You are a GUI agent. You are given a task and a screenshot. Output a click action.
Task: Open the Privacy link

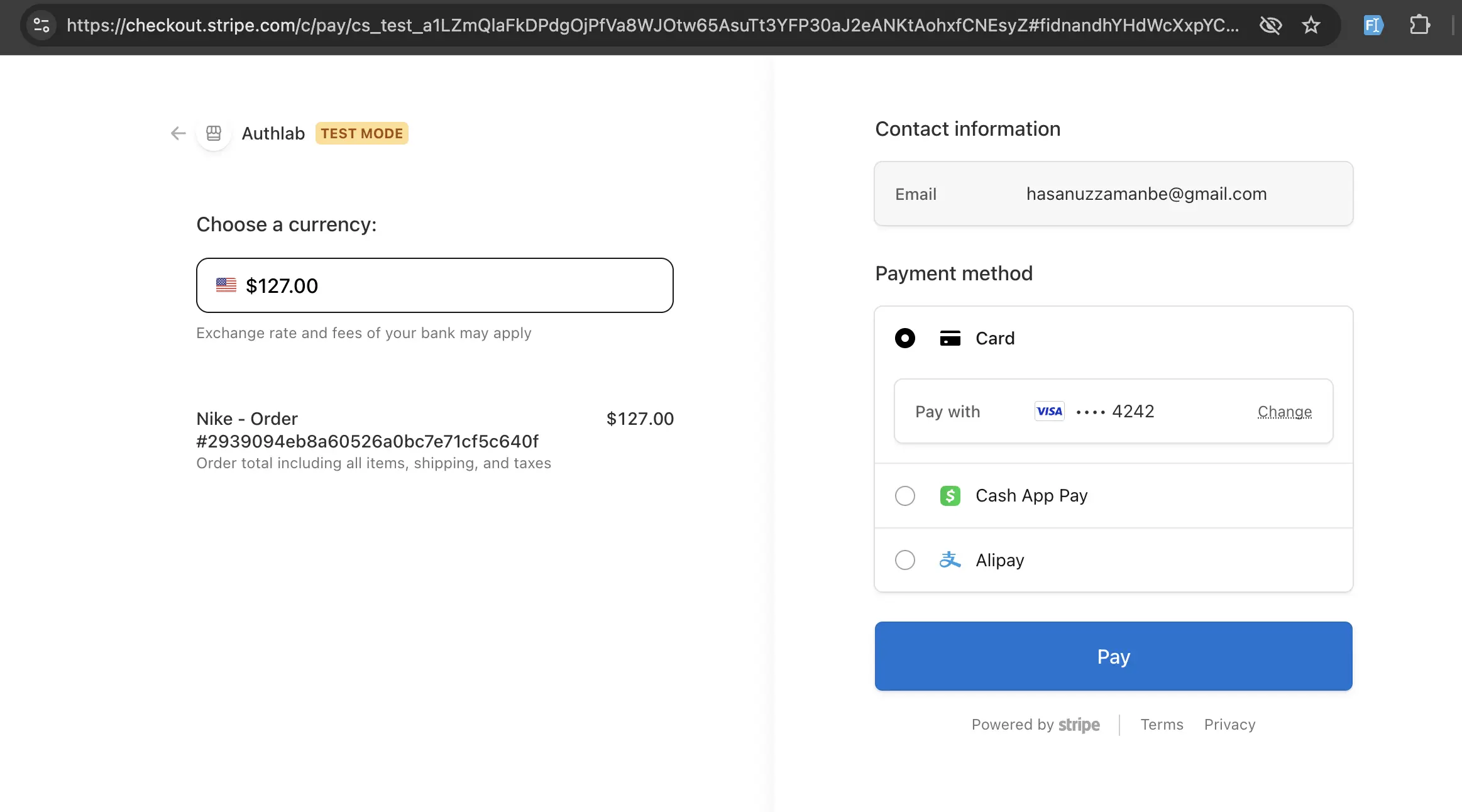[x=1229, y=724]
